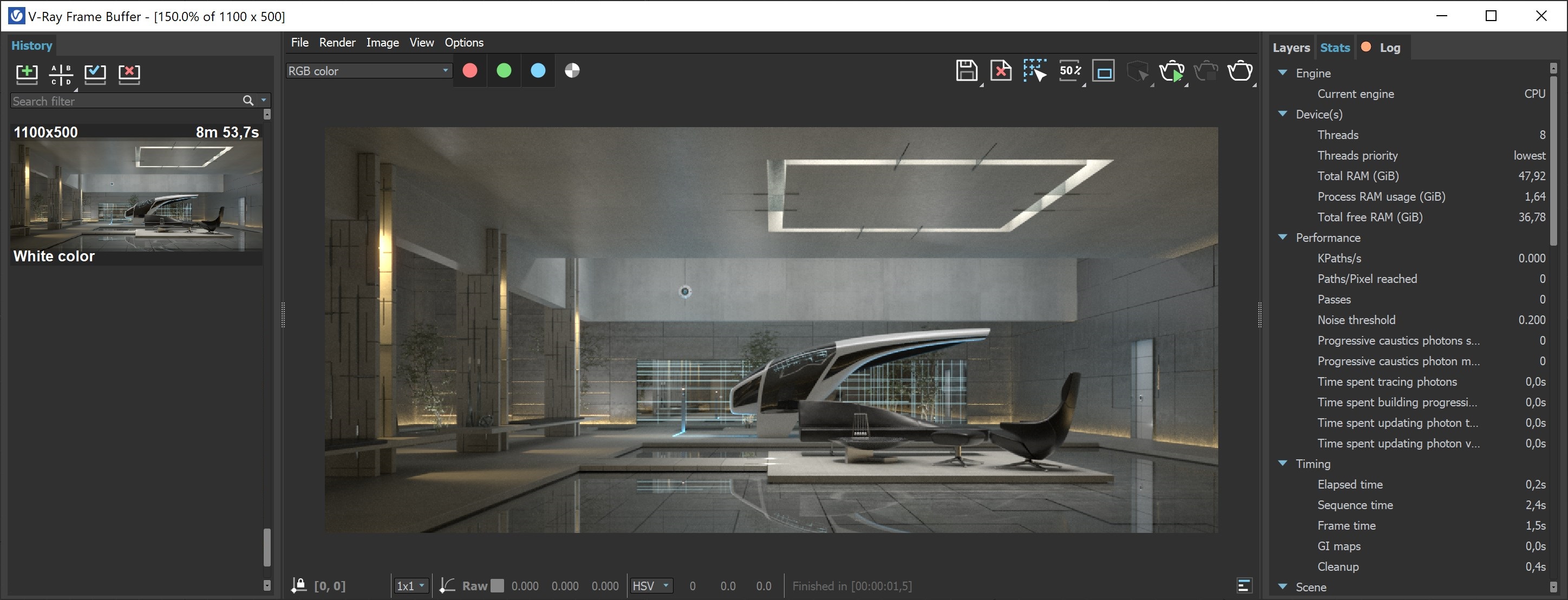Remove selected image from History
Screen dimensions: 1568x600
128,74
